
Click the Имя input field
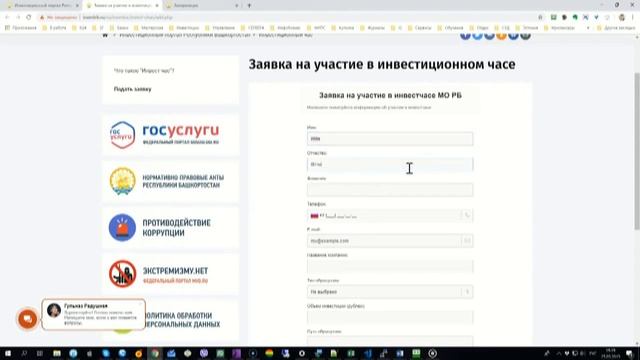click(x=390, y=139)
